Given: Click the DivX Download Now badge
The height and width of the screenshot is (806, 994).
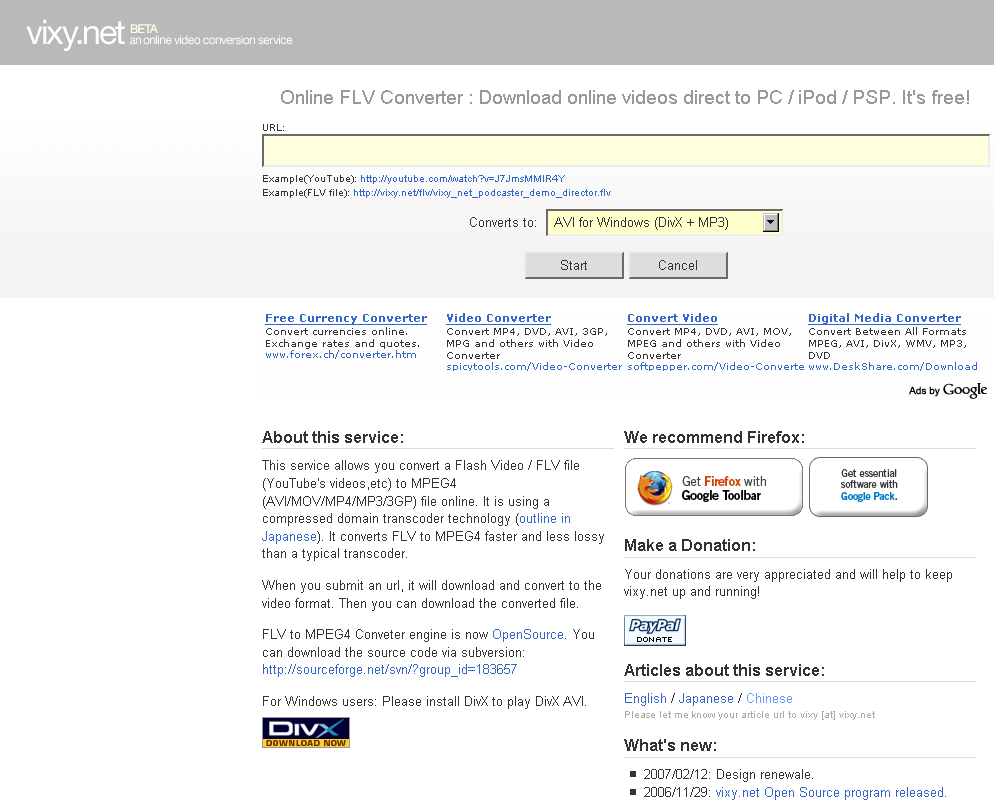Looking at the screenshot, I should click(x=306, y=732).
